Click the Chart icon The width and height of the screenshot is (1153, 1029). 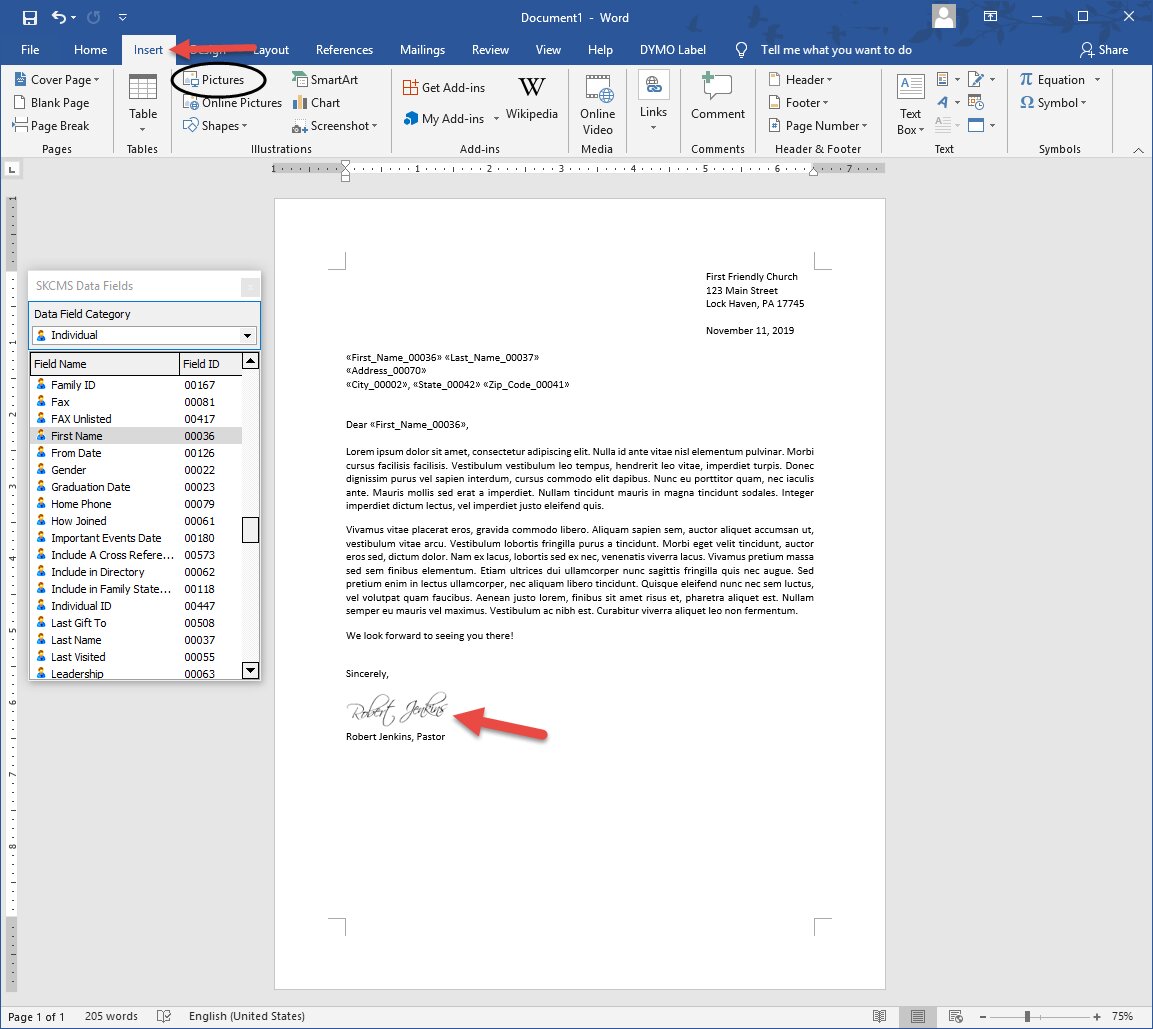coord(316,103)
